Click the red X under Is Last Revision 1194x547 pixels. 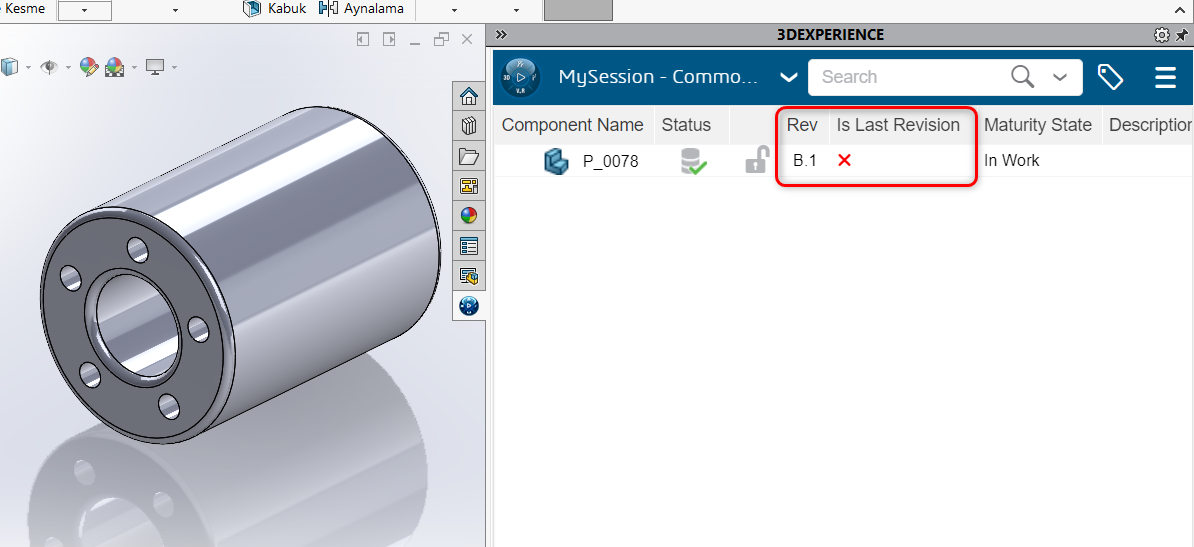tap(844, 160)
